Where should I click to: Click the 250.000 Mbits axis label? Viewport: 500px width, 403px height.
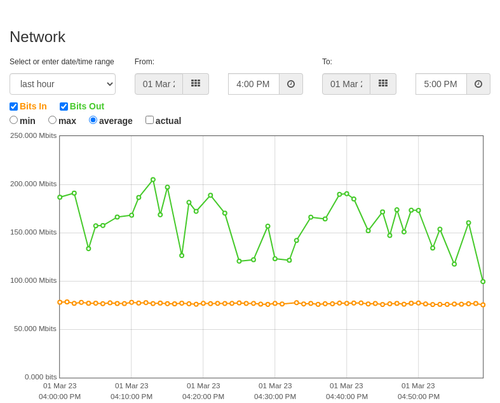tap(33, 136)
